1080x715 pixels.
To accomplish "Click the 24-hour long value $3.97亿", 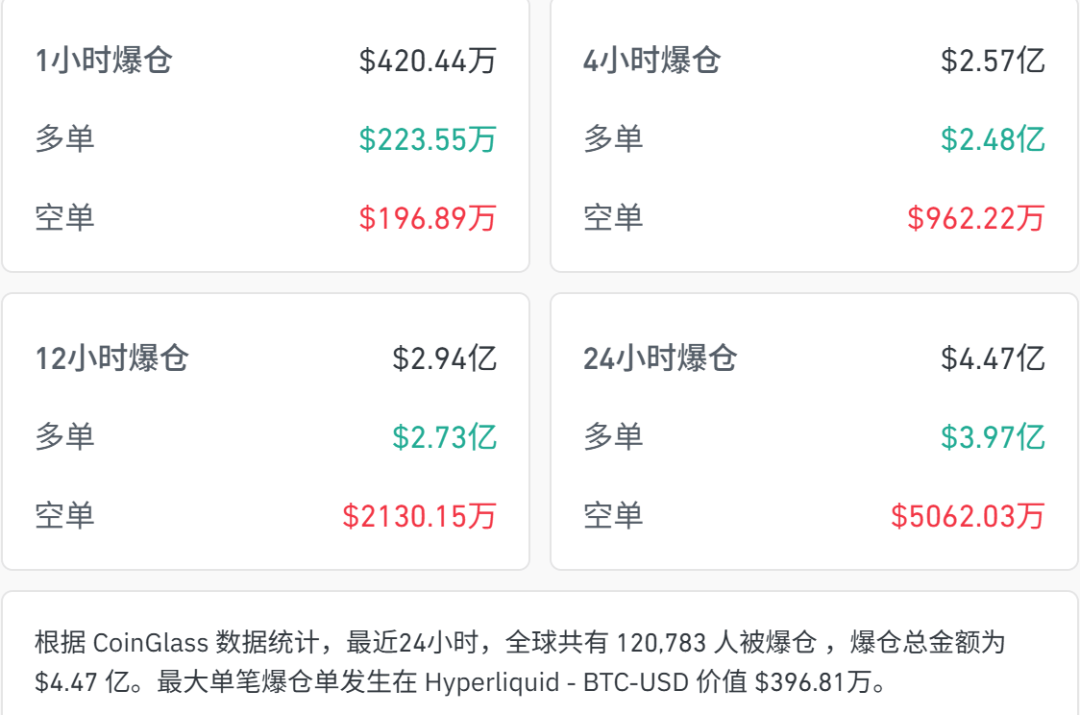I will click(992, 437).
